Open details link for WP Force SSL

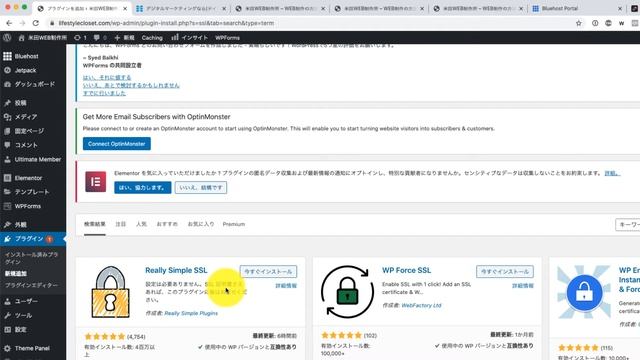point(523,286)
